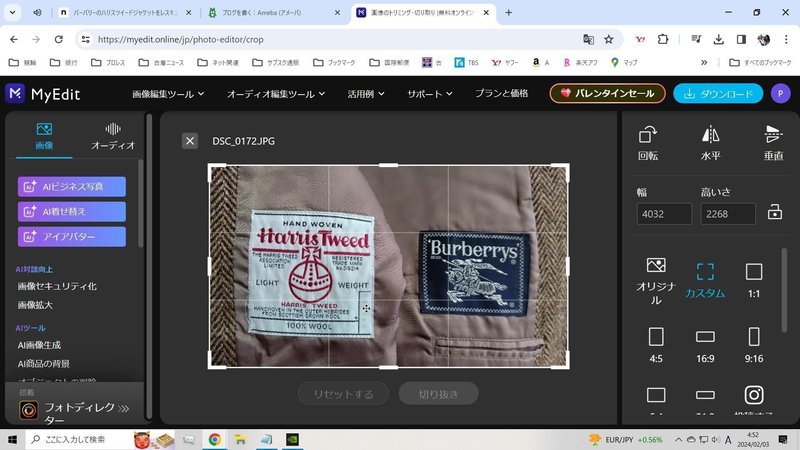Click the height field showing 2268
800x450 pixels.
(x=728, y=214)
